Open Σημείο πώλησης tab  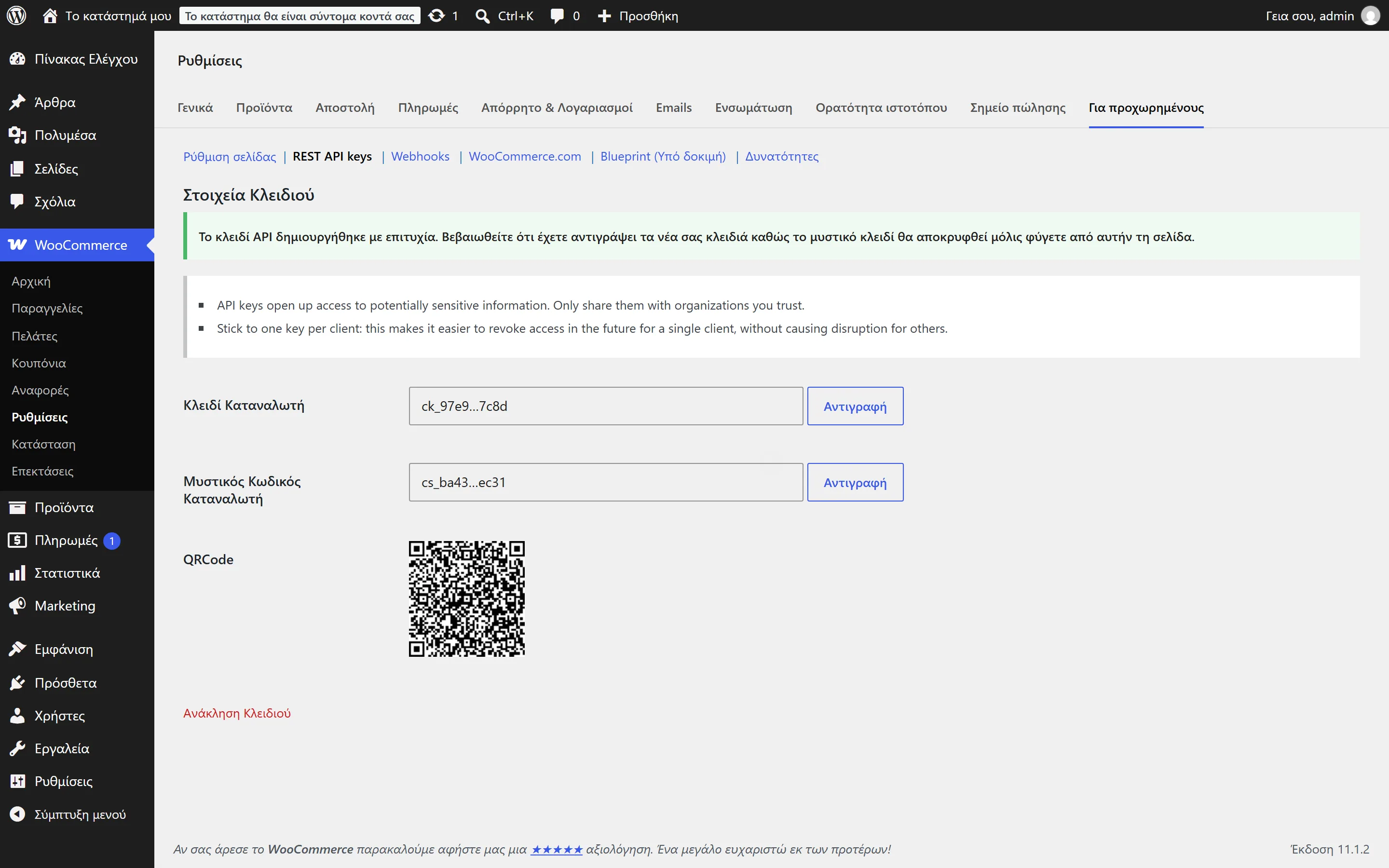(1018, 108)
